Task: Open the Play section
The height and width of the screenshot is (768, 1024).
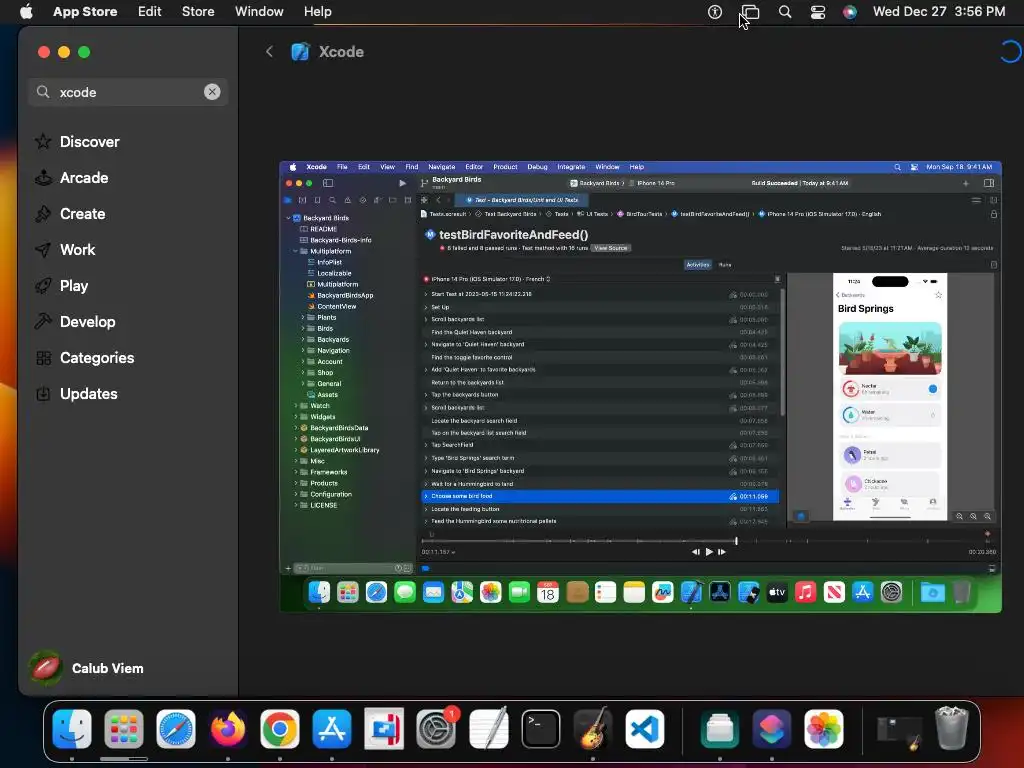Action: coord(73,285)
